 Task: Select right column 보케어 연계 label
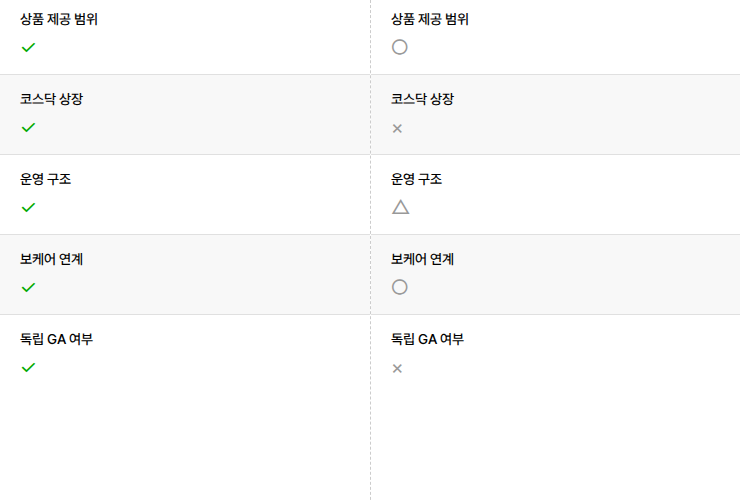click(422, 259)
